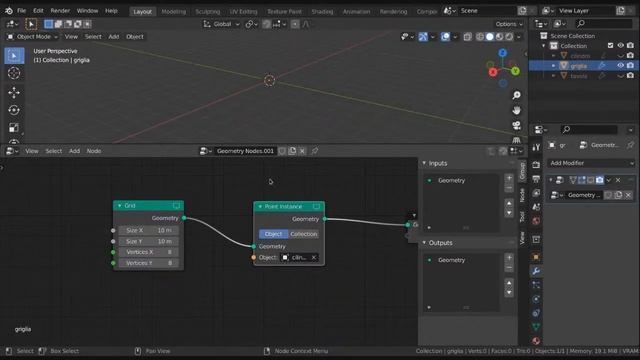Select the Rotate tool
Image resolution: width=640 pixels, height=360 pixels.
point(14,110)
